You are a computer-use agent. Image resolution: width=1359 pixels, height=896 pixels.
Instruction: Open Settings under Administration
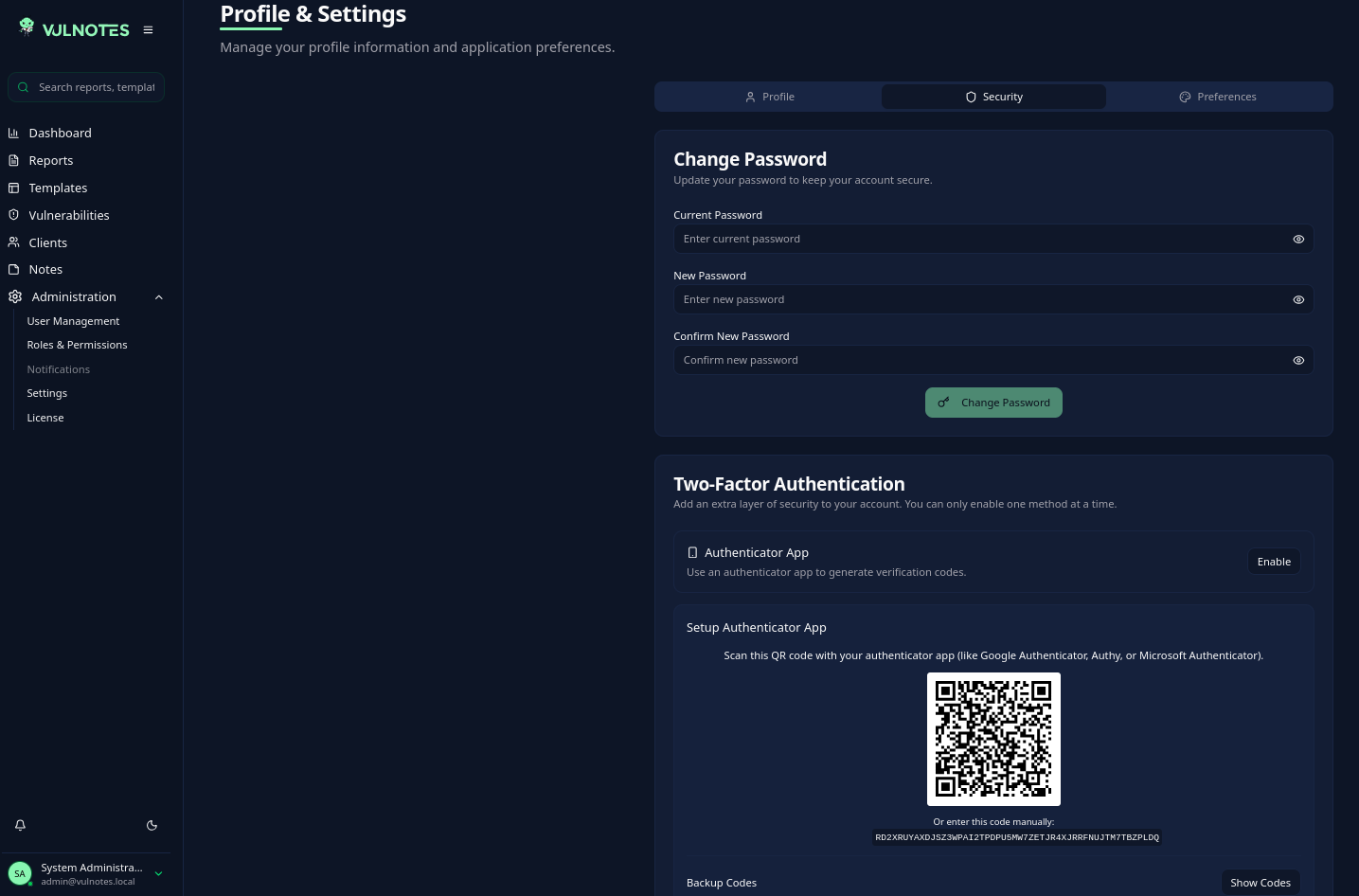(46, 393)
